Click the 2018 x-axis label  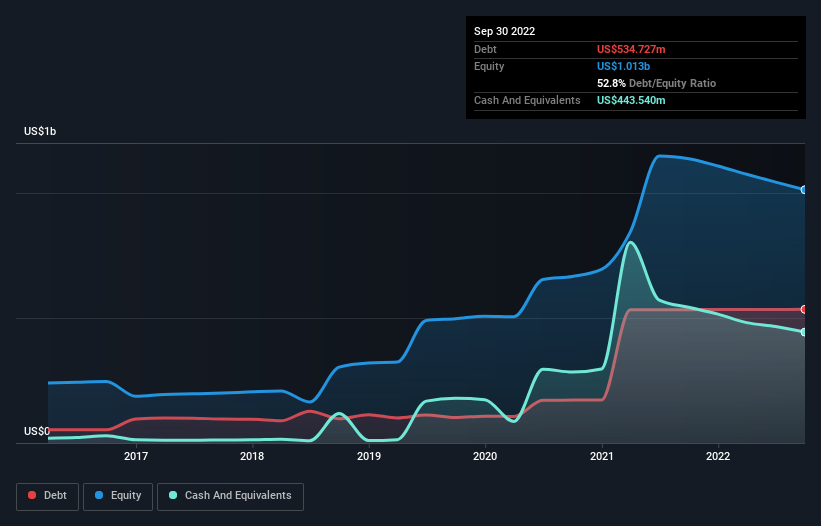[x=252, y=456]
